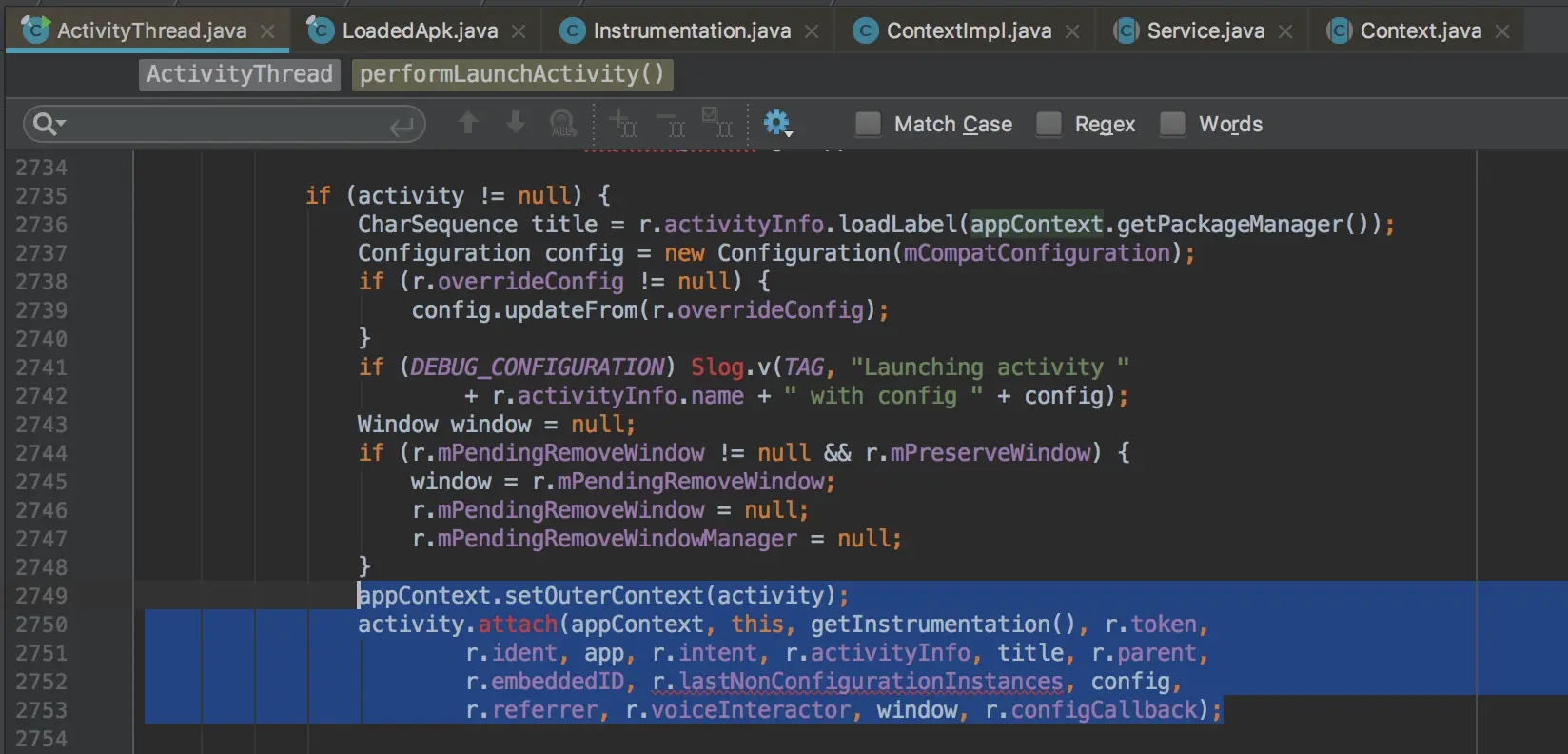This screenshot has width=1568, height=754.
Task: Click the ActivityThread.java file icon
Action: 35,30
